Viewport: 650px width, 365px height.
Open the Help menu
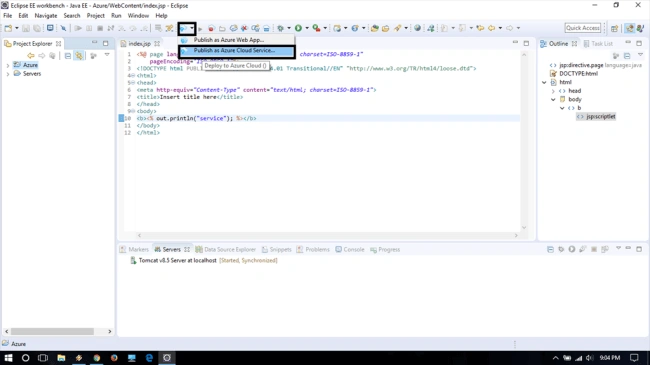[161, 16]
